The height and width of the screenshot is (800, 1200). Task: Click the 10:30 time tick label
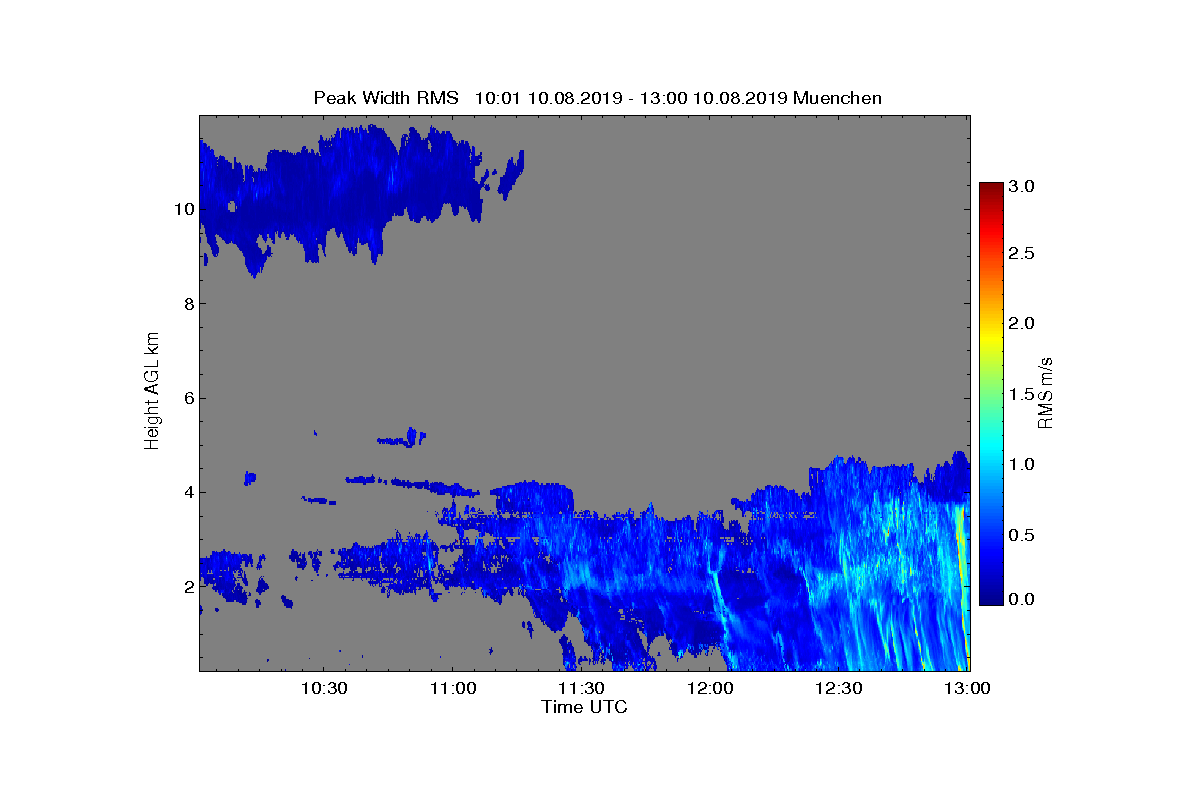[x=323, y=688]
